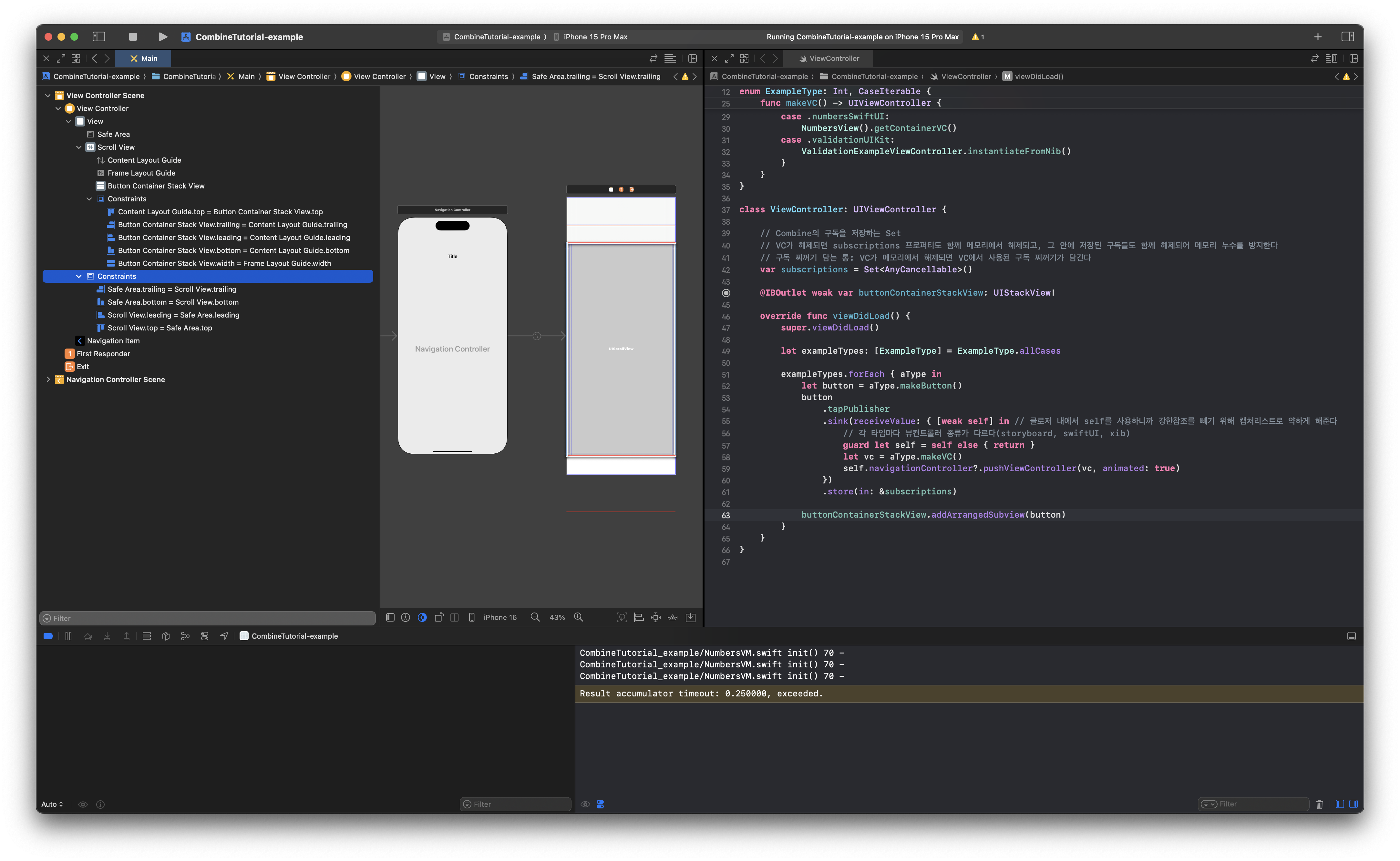Open the Auto variables scope popup
Viewport: 1400px width, 861px height.
52,804
